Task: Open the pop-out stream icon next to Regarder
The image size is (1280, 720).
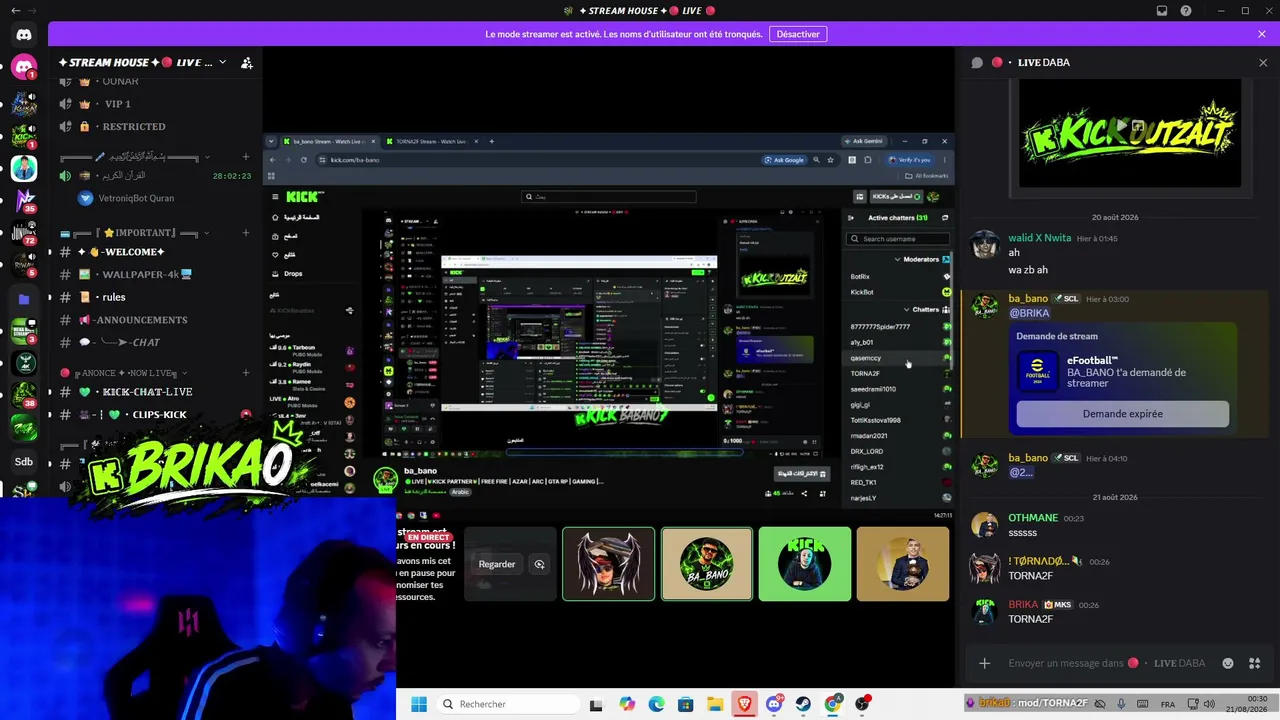Action: pyautogui.click(x=539, y=564)
